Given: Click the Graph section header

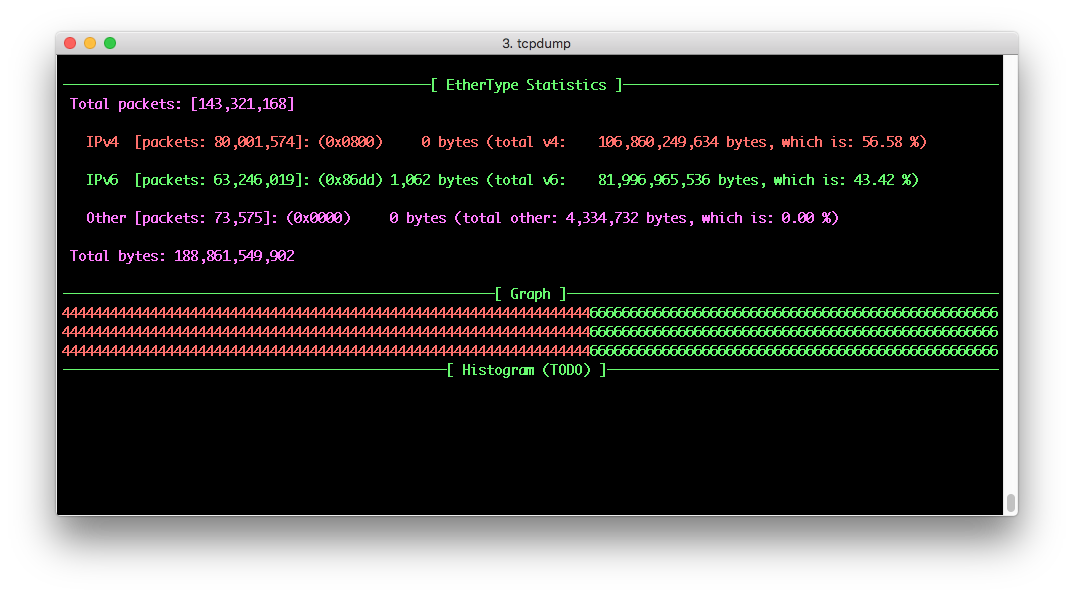Looking at the screenshot, I should (530, 293).
